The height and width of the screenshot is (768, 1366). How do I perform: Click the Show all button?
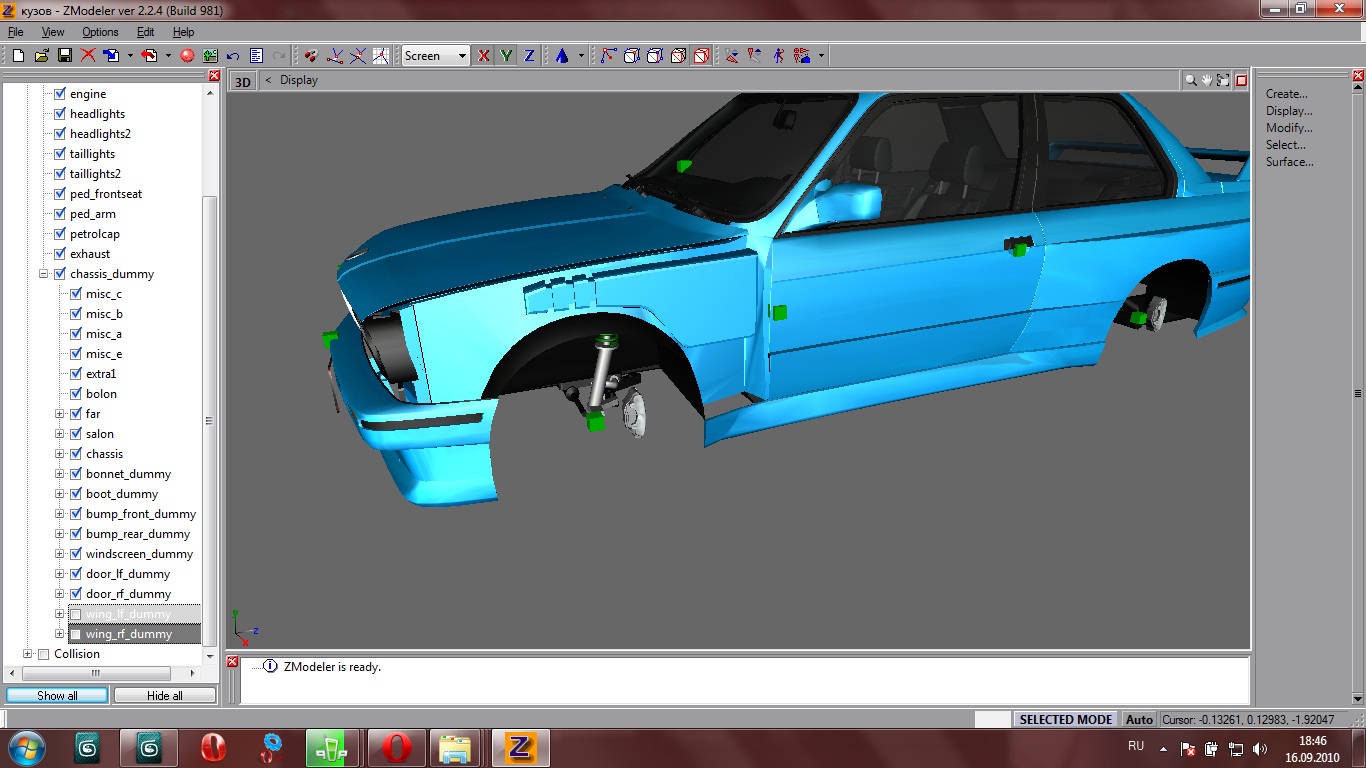(x=57, y=695)
